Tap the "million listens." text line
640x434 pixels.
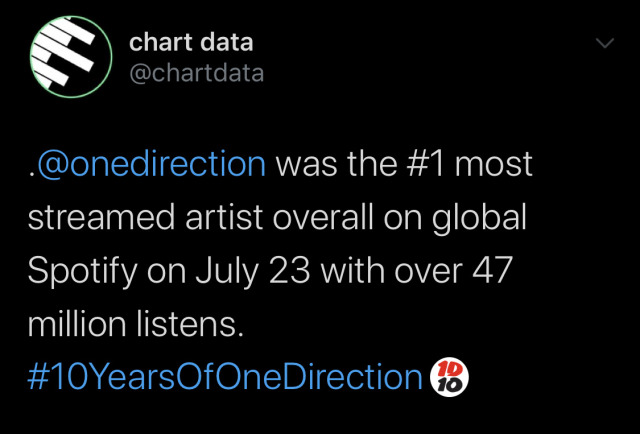[136, 323]
